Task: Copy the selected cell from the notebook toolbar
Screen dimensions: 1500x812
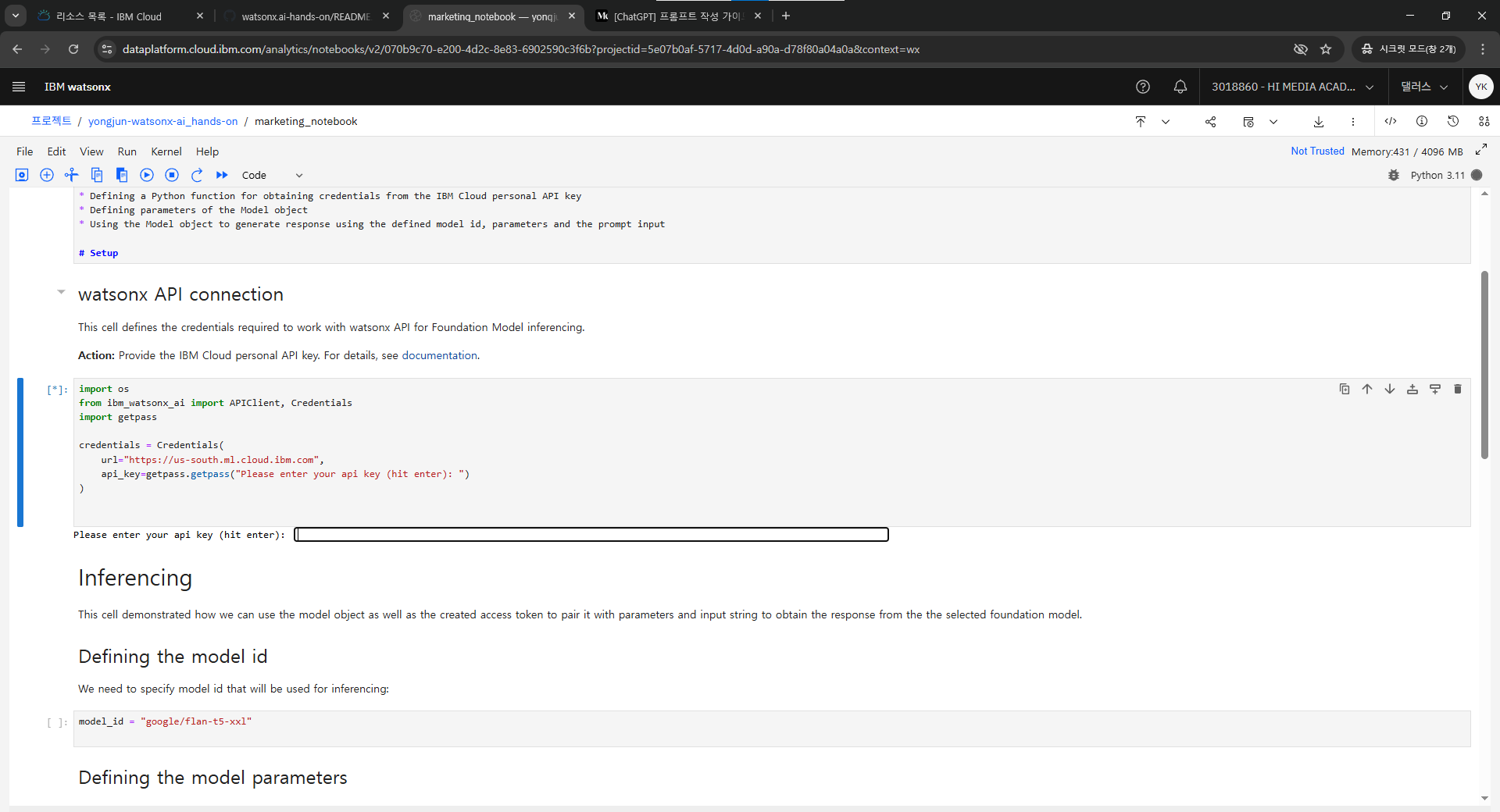Action: pos(97,175)
